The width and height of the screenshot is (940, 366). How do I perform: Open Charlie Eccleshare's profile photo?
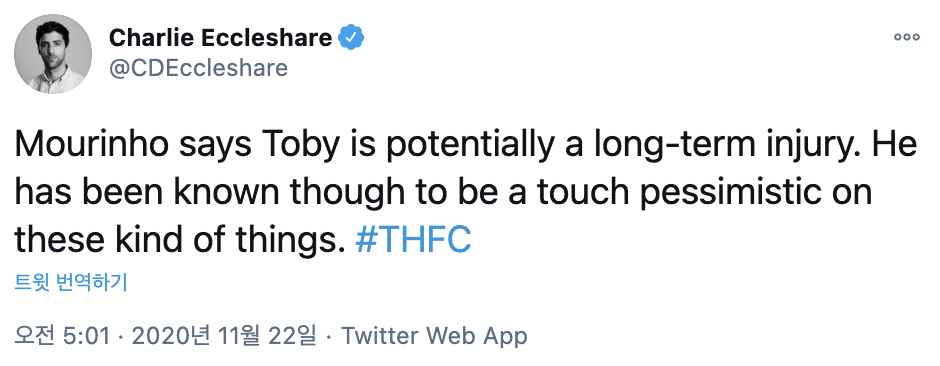click(53, 54)
